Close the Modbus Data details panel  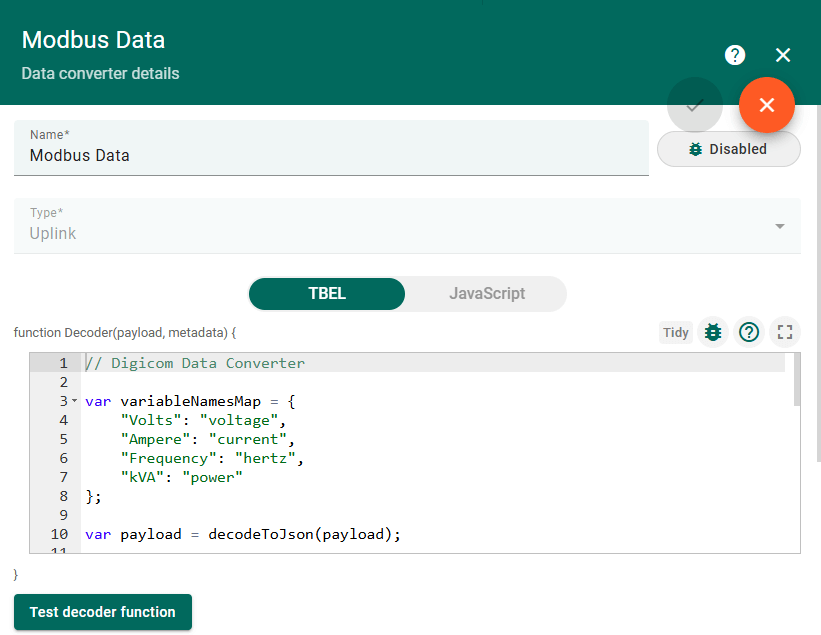(783, 55)
